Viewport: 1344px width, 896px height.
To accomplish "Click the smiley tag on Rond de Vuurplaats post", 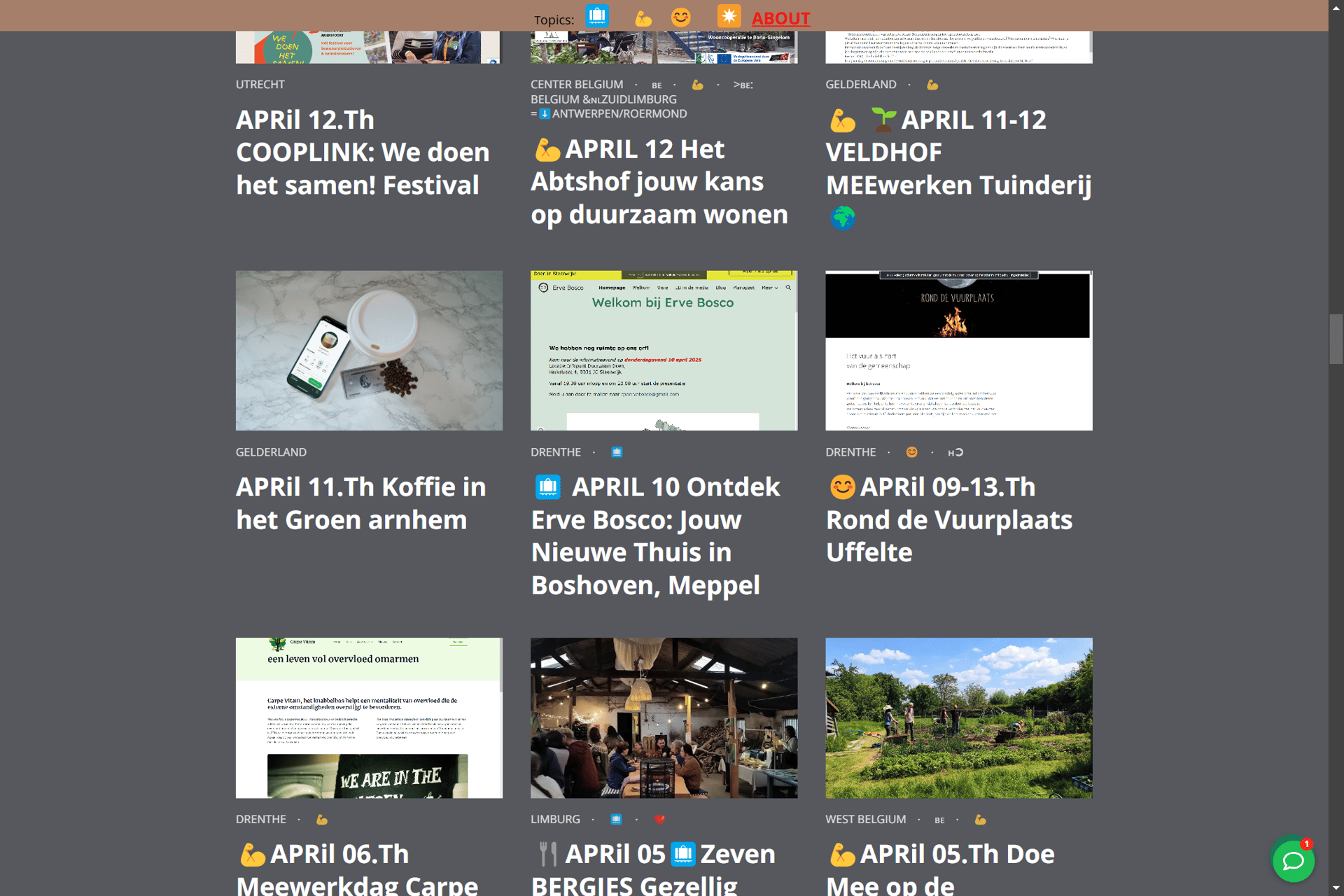I will (x=911, y=452).
